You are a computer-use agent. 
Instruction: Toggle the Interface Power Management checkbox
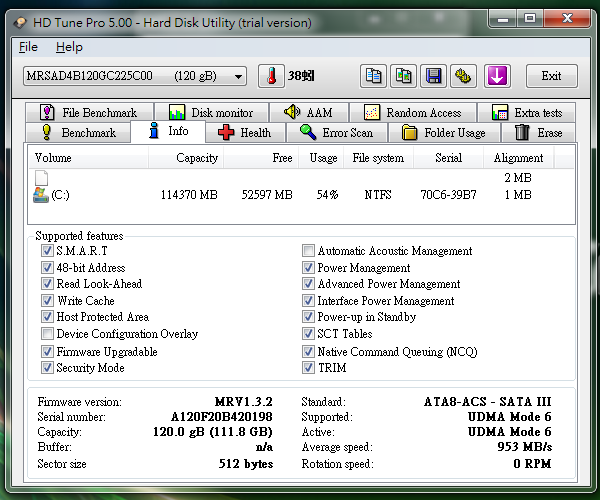click(x=308, y=301)
